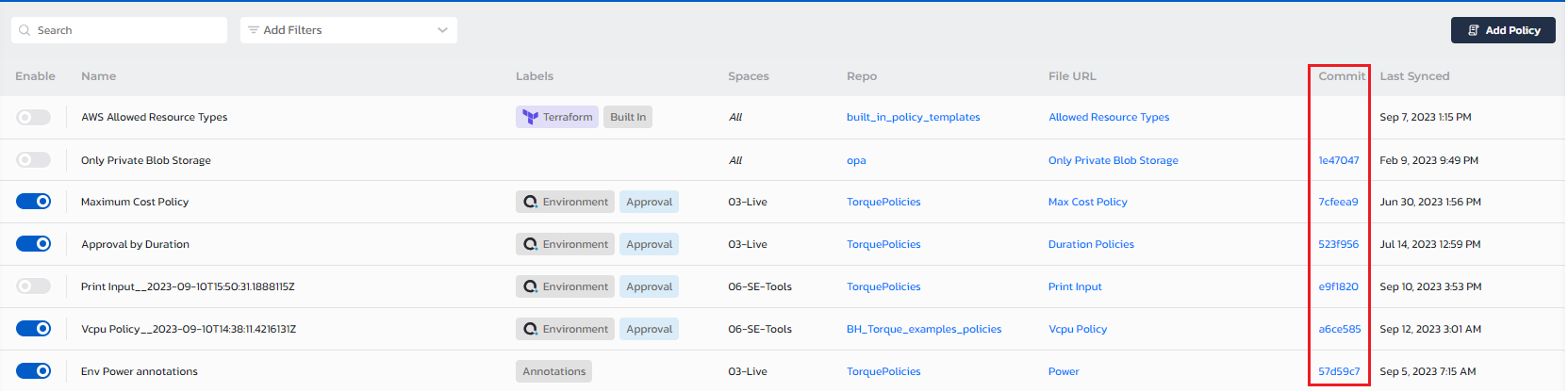Click the search magnifier icon
1568x392 pixels.
(x=25, y=30)
